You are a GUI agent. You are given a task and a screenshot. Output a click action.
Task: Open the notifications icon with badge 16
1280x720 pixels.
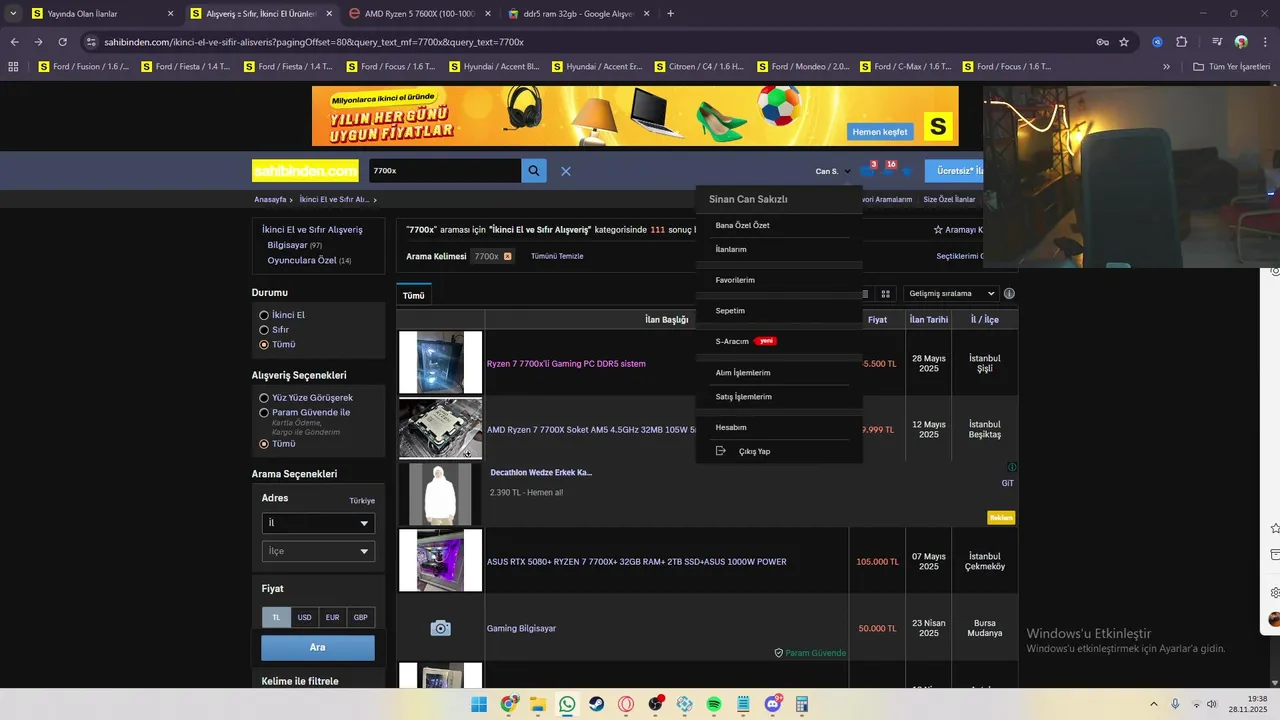(887, 171)
